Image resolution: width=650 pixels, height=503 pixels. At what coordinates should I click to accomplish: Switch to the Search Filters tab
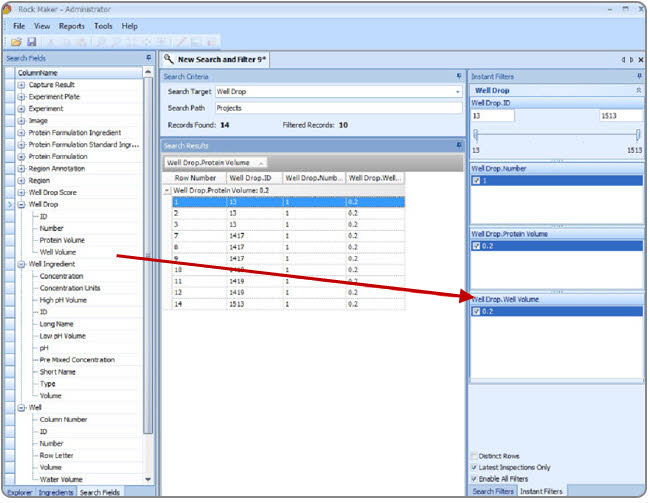click(493, 491)
